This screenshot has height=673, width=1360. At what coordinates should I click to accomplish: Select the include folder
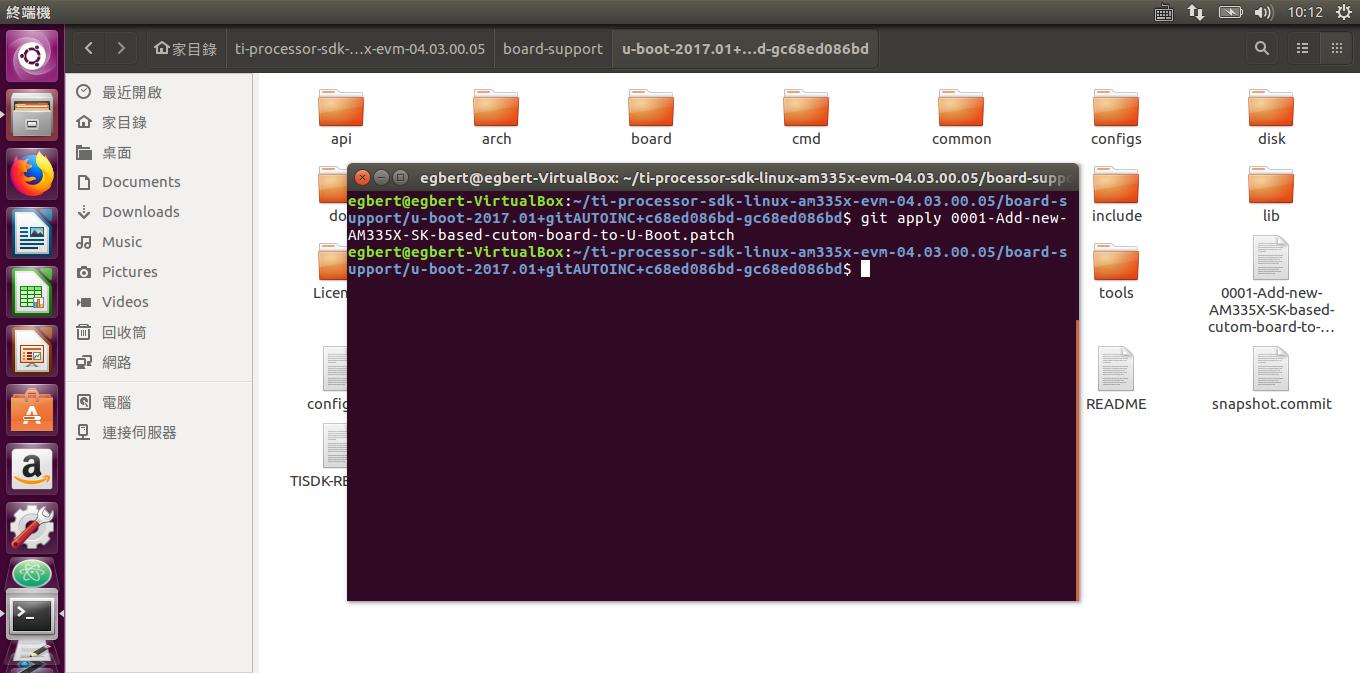[x=1116, y=194]
